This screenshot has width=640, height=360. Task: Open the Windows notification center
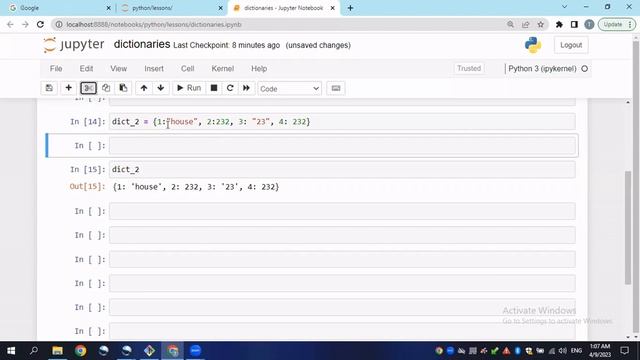(x=624, y=351)
